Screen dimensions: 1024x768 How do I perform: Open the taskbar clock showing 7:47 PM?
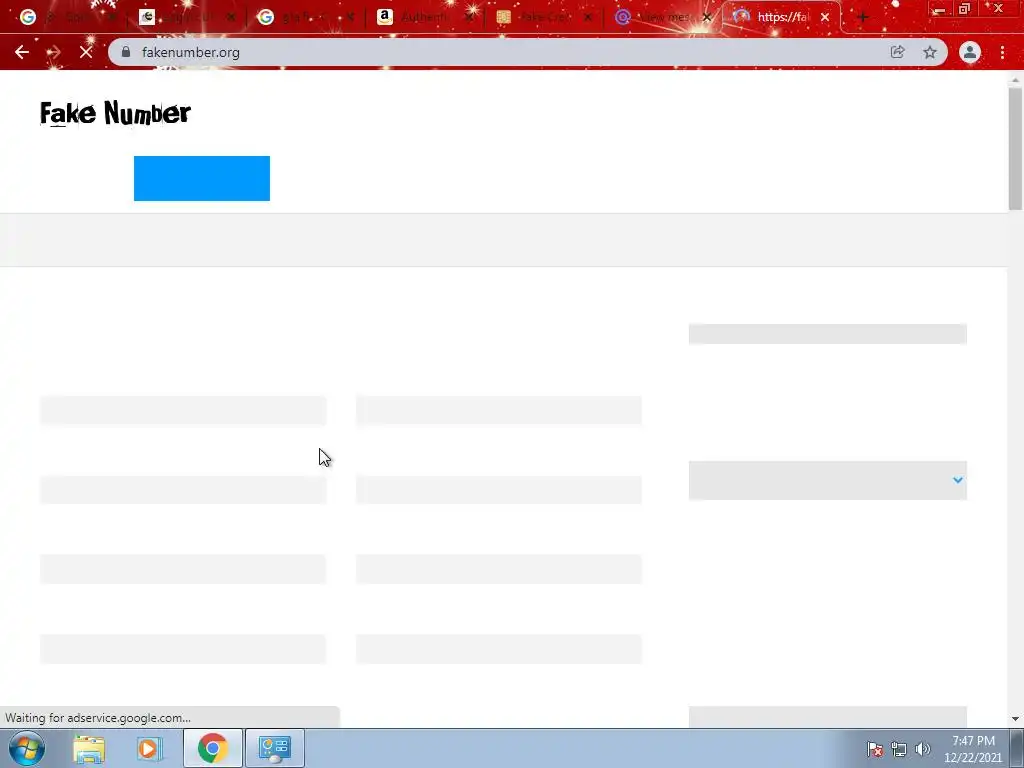click(x=973, y=749)
